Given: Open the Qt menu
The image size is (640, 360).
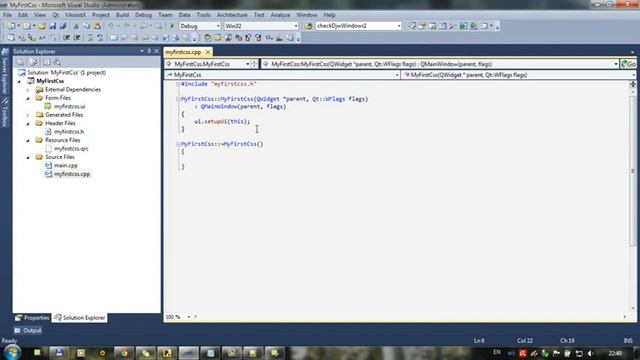Looking at the screenshot, I should [56, 15].
